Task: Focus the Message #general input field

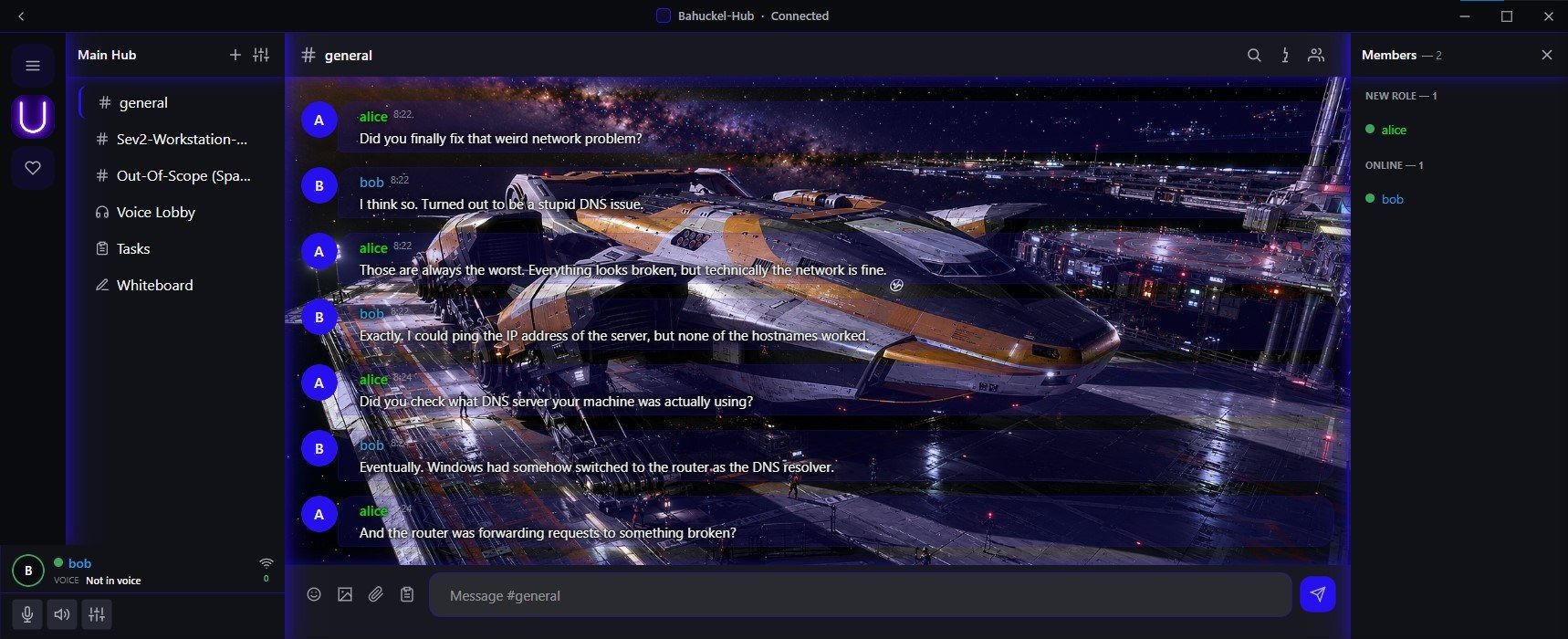Action: 861,595
